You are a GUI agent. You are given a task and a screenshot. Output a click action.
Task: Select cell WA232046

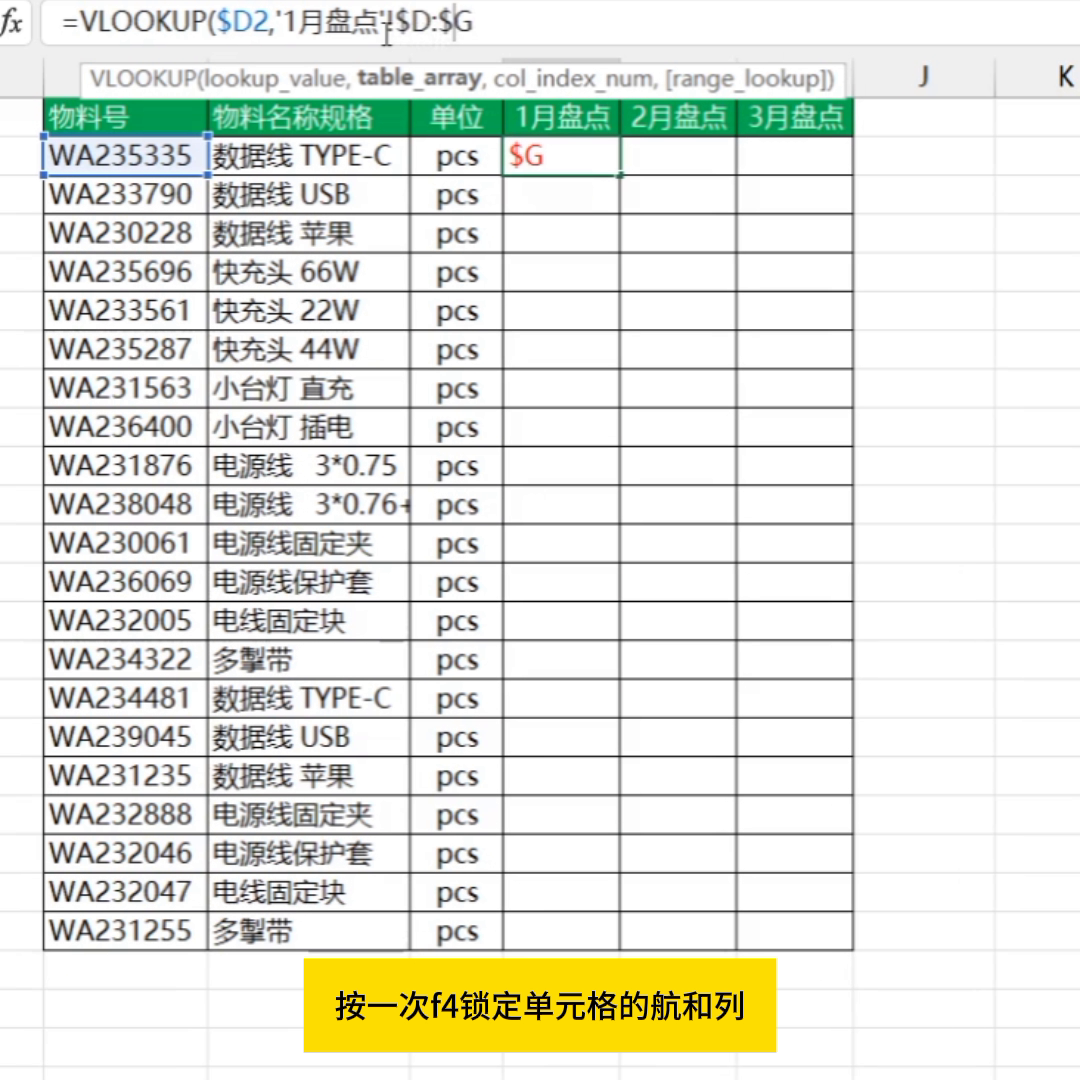[x=125, y=853]
